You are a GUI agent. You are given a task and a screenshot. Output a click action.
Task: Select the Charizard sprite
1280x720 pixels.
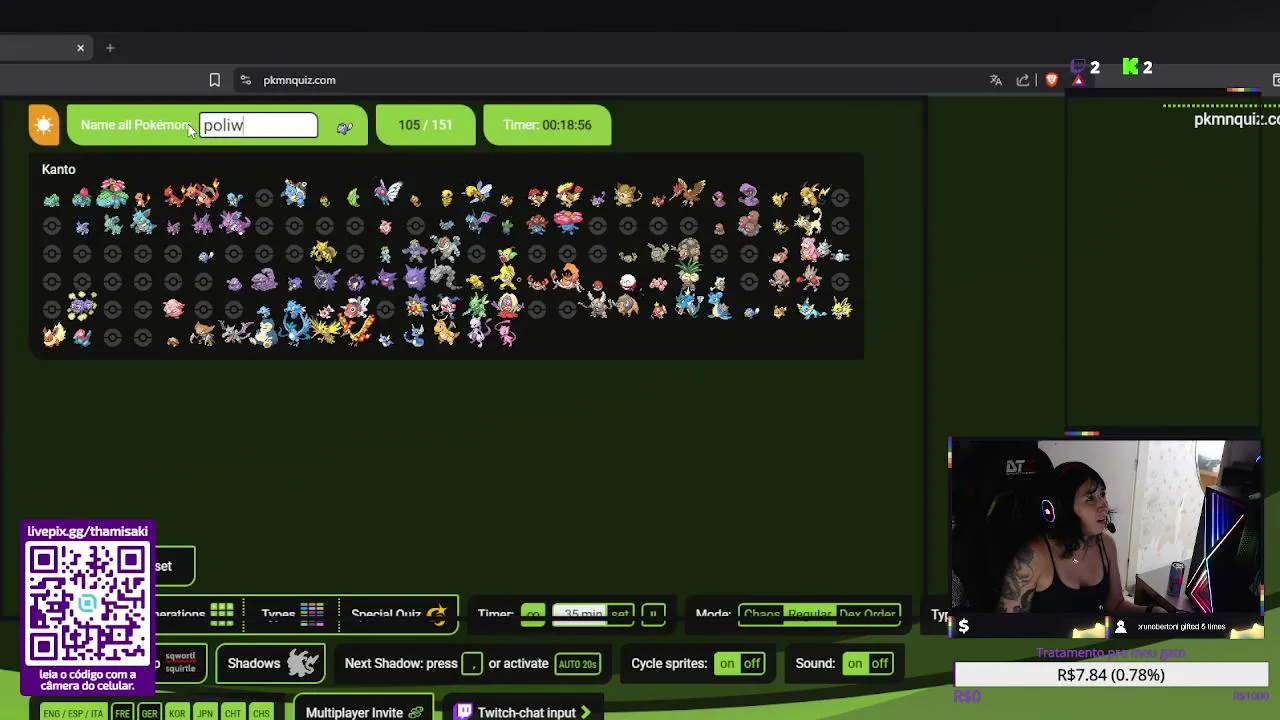click(x=204, y=194)
